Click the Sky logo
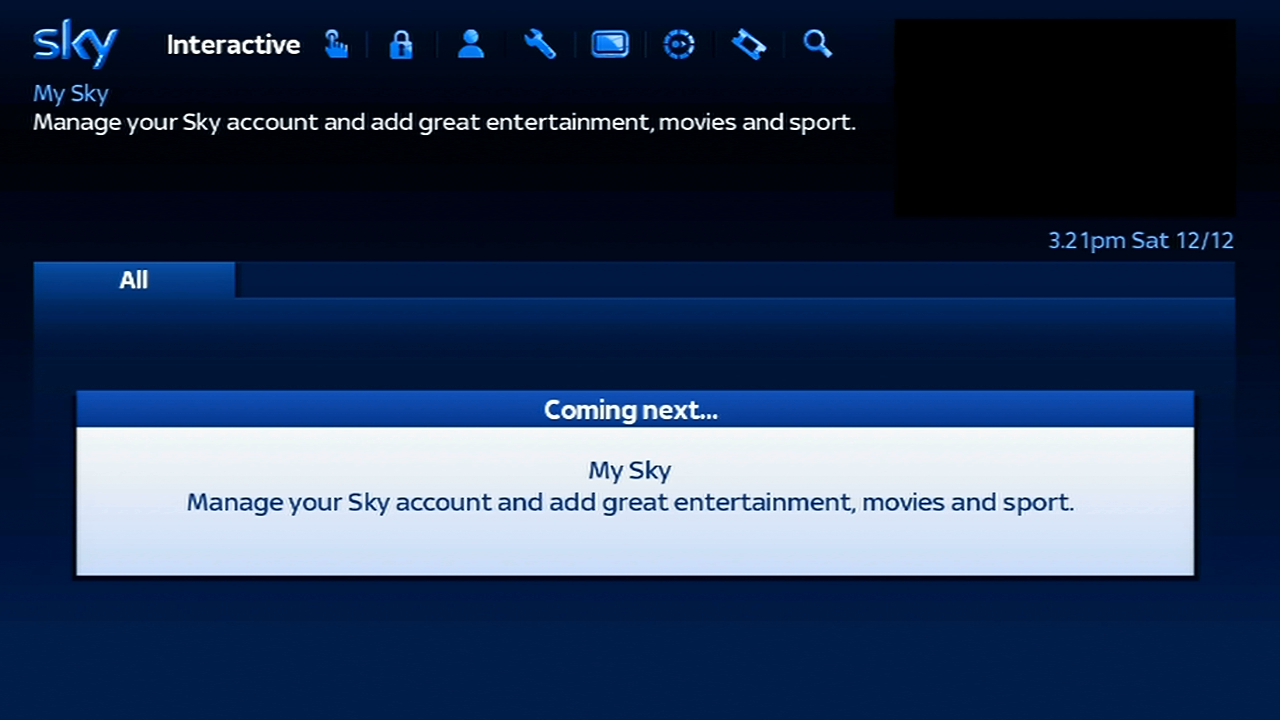The width and height of the screenshot is (1280, 720). [x=75, y=44]
